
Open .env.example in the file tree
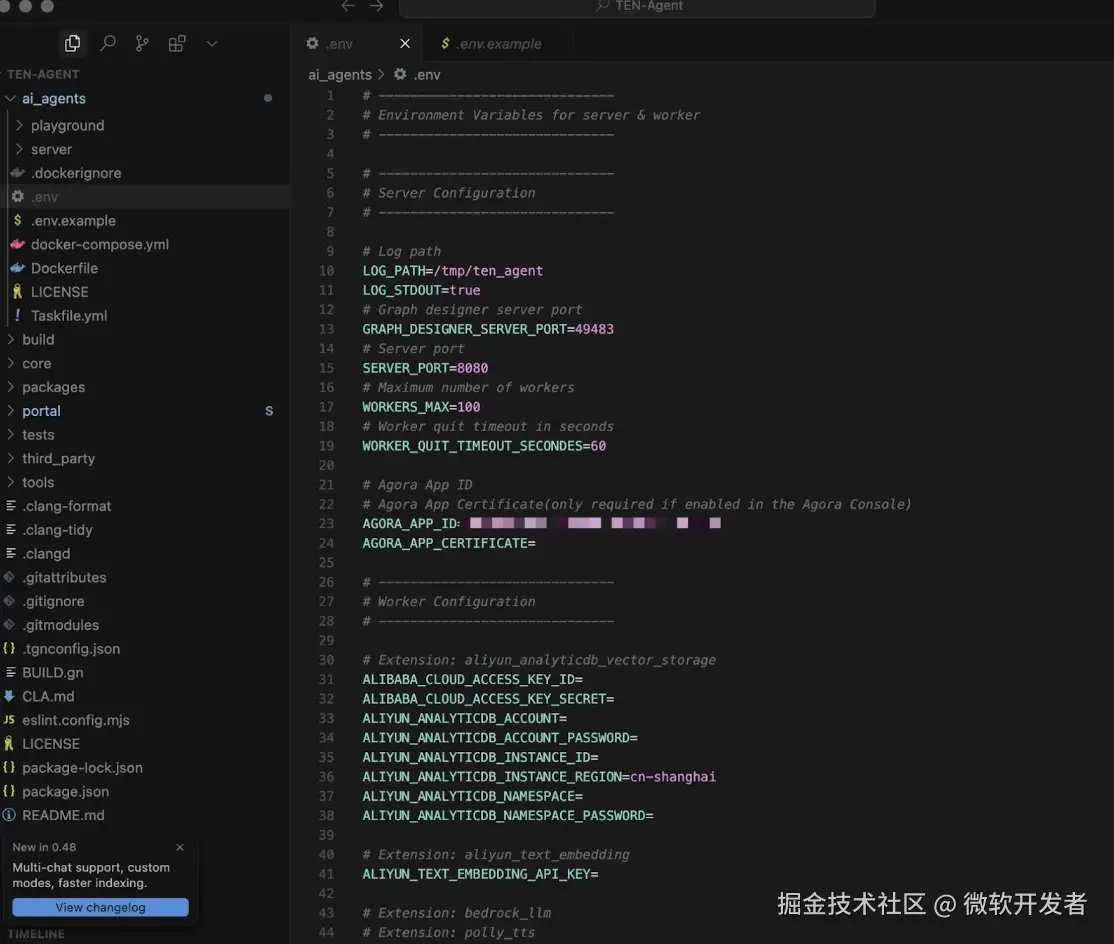(144, 220)
